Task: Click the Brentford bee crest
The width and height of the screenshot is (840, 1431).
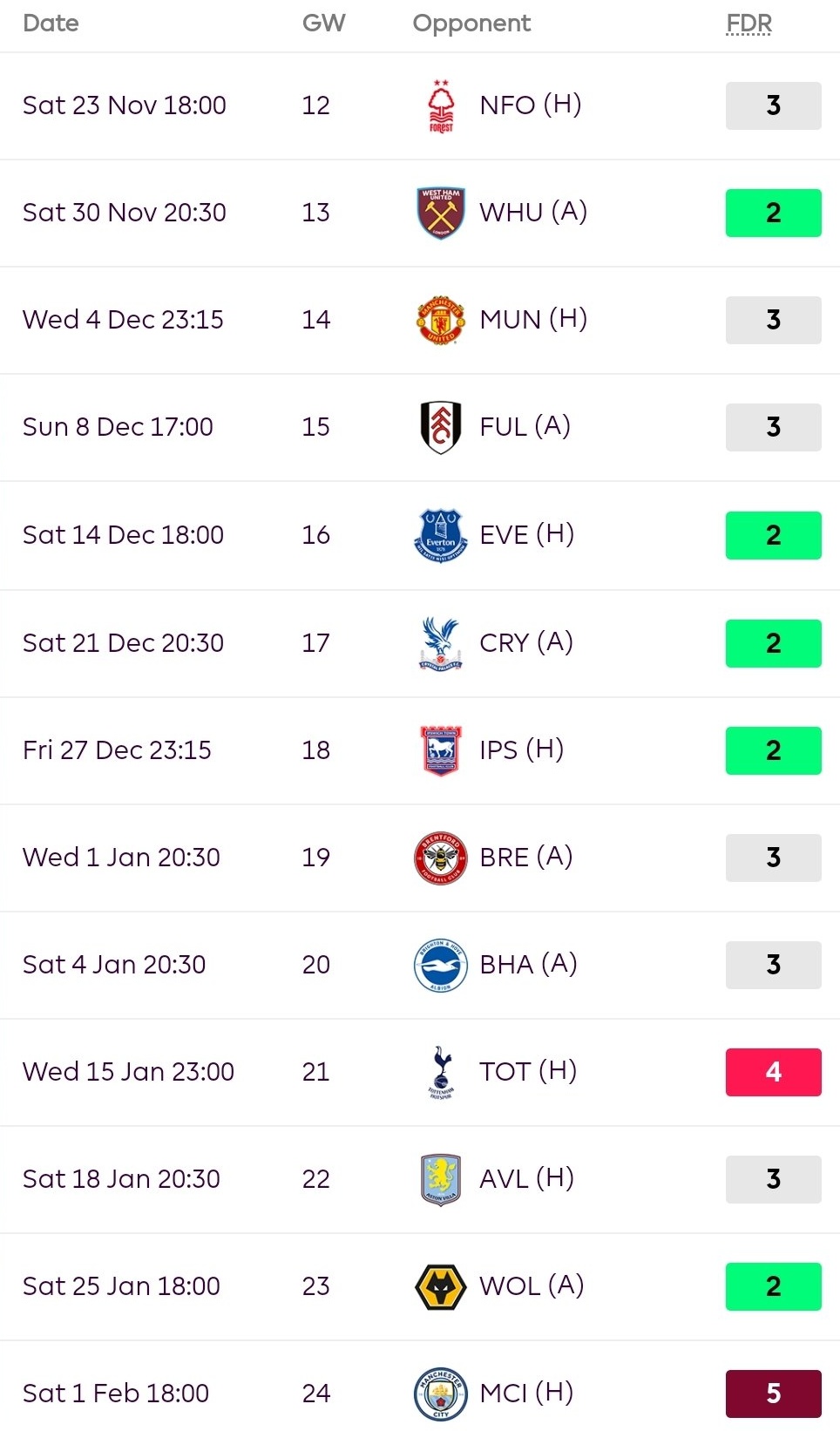Action: tap(441, 858)
